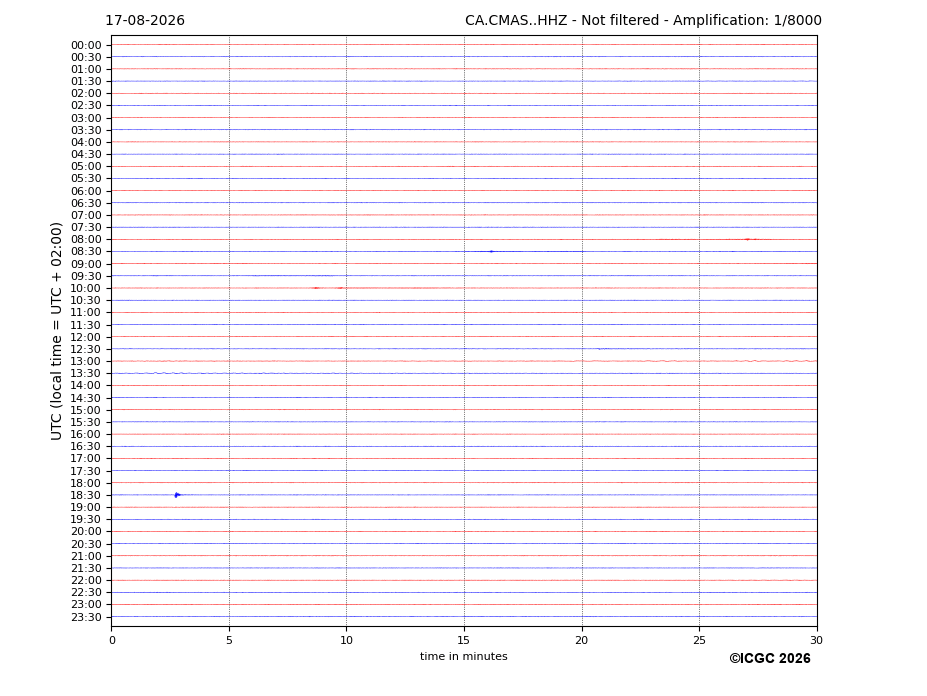Click the 23:30 time label
Screen dimensions: 927x696
click(86, 617)
